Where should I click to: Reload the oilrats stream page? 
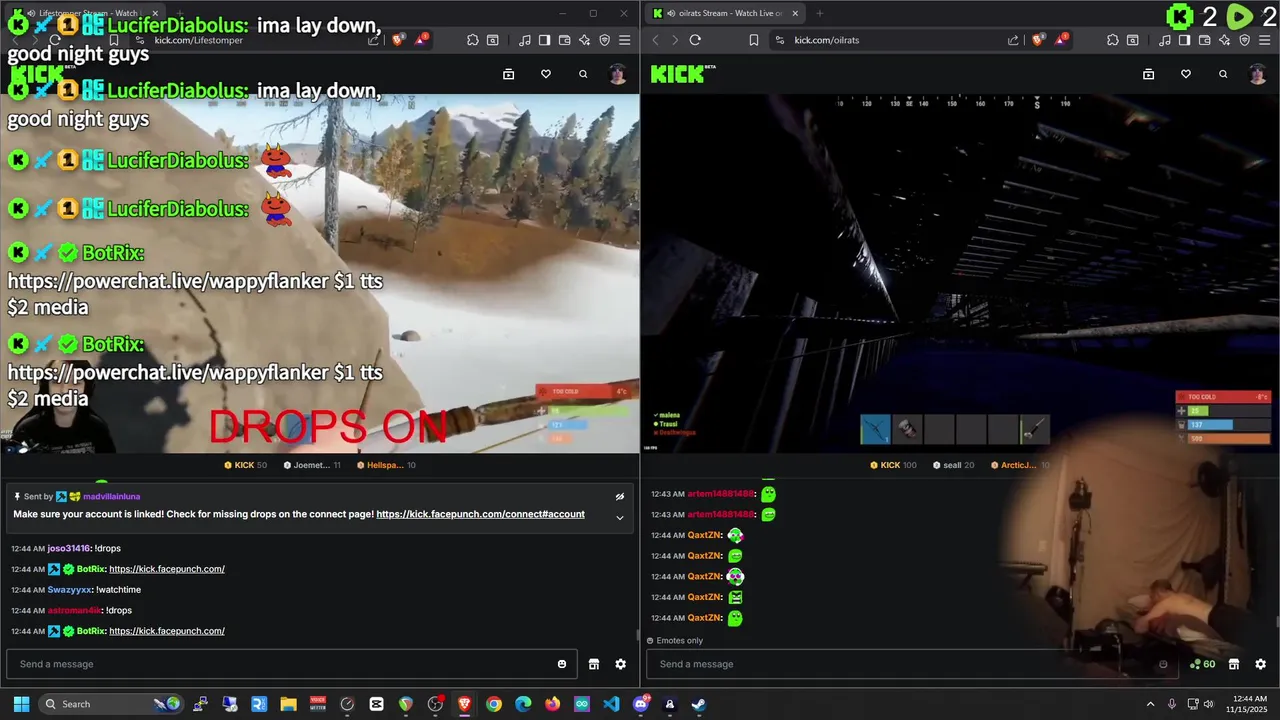pos(695,40)
